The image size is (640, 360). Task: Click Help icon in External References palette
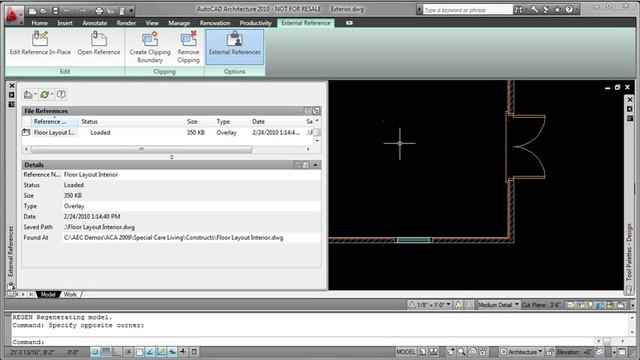[x=61, y=95]
